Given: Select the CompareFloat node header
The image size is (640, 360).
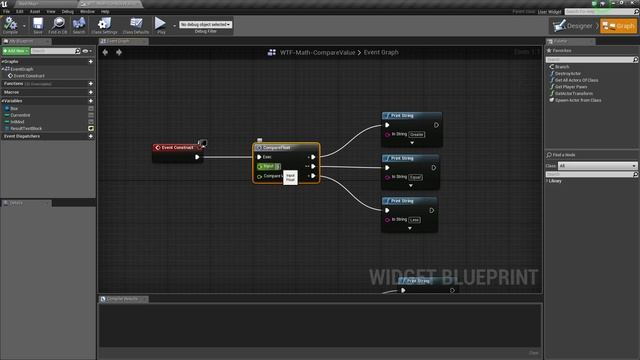Looking at the screenshot, I should 286,147.
